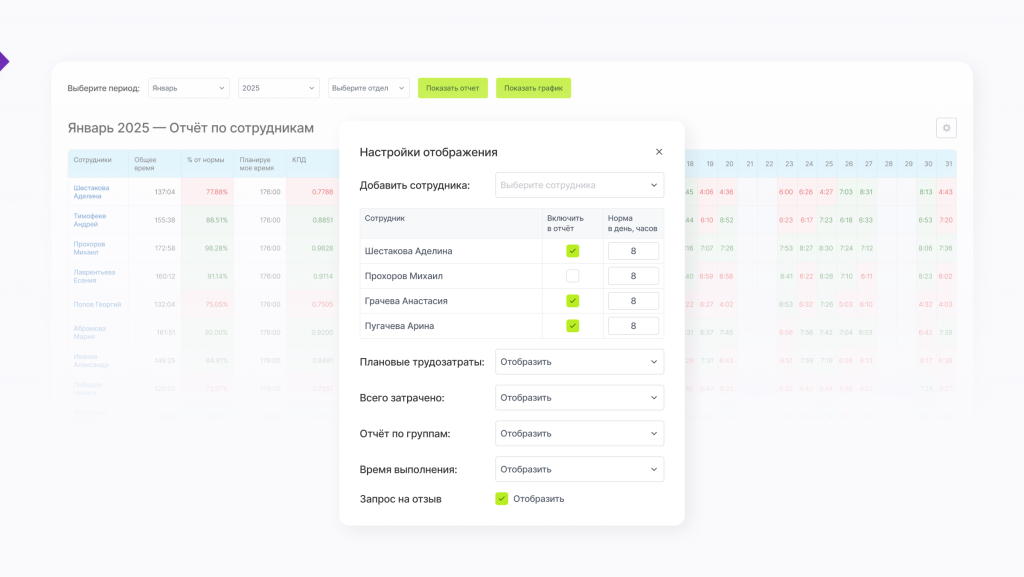Toggle include-in-report for Пугачева Арина
This screenshot has width=1024, height=577.
573,326
